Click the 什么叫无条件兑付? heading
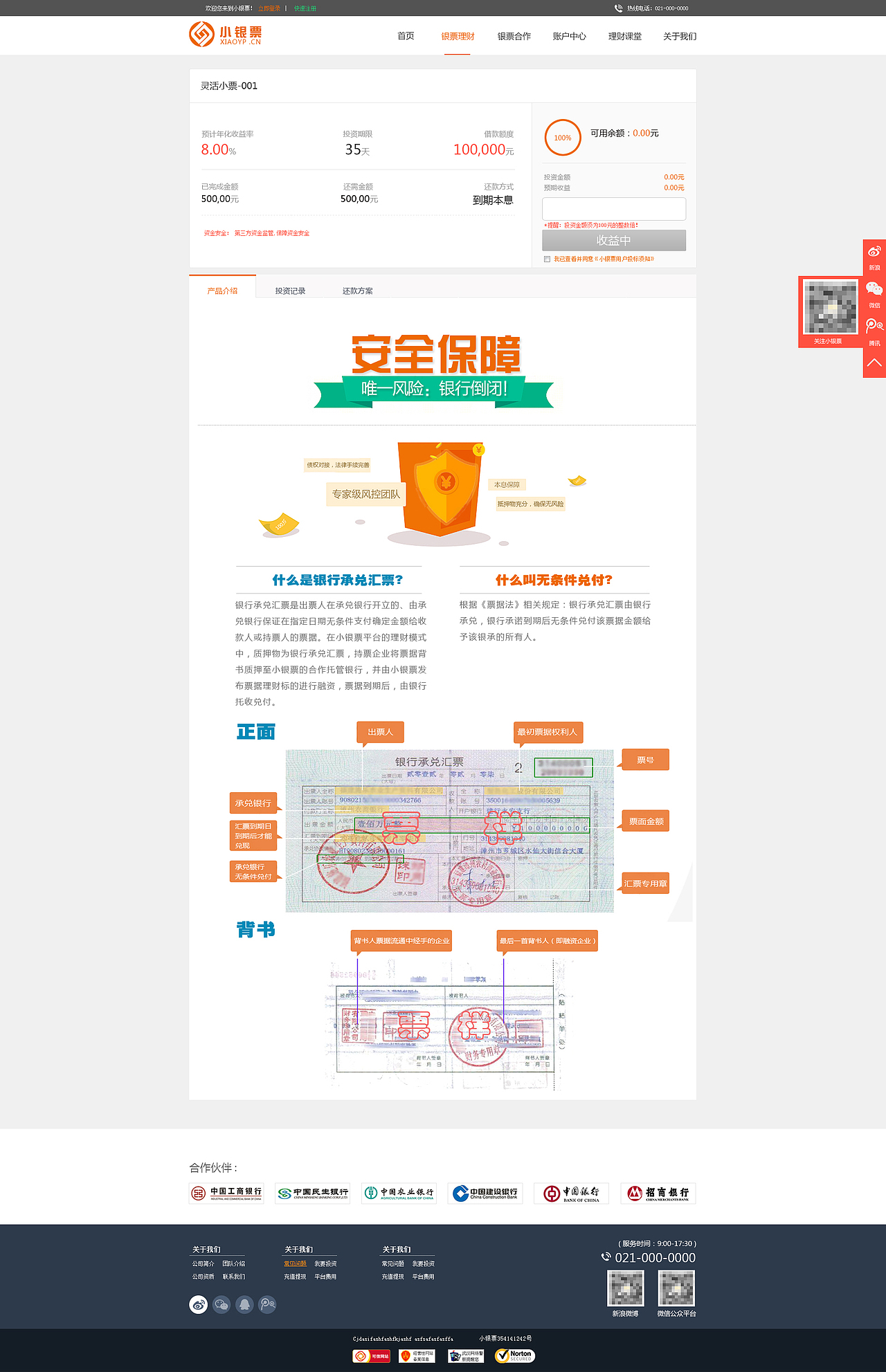 (554, 580)
